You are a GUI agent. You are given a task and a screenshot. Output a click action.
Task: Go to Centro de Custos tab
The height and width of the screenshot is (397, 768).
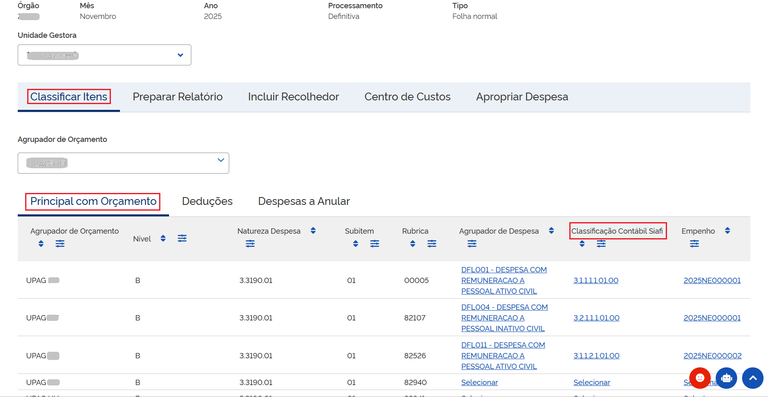click(408, 97)
